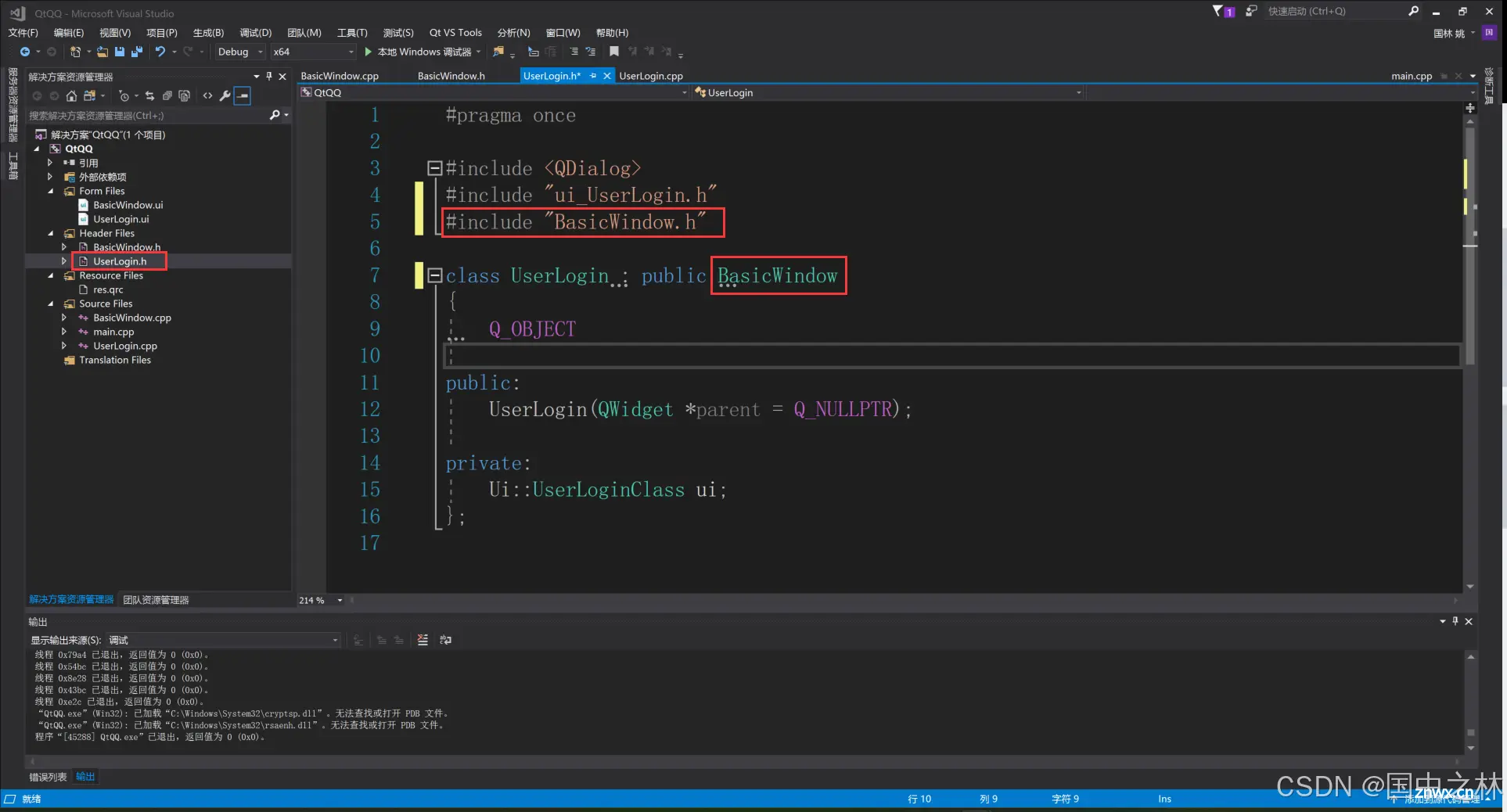Click the feedback icon beside Quick Launch
Screen dimensions: 1507x812
pos(1251,11)
